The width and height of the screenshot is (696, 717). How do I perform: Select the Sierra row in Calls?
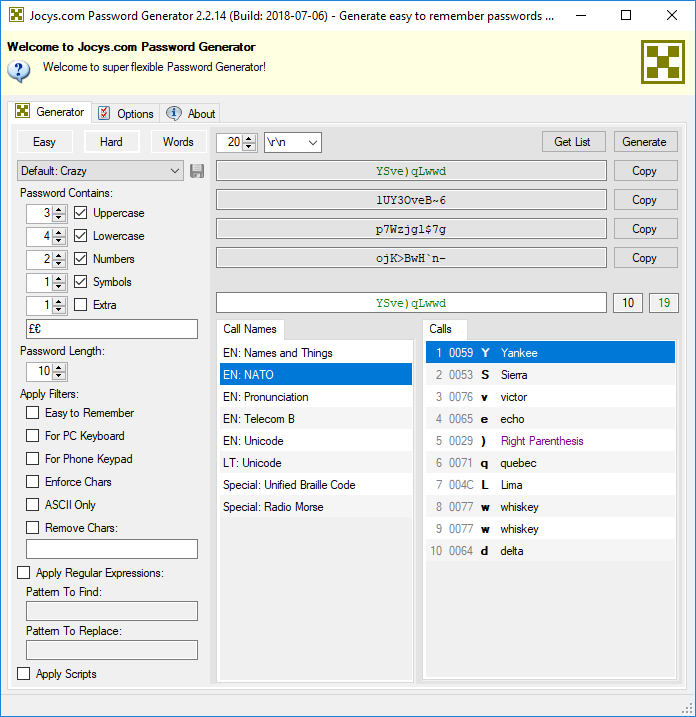click(x=550, y=375)
